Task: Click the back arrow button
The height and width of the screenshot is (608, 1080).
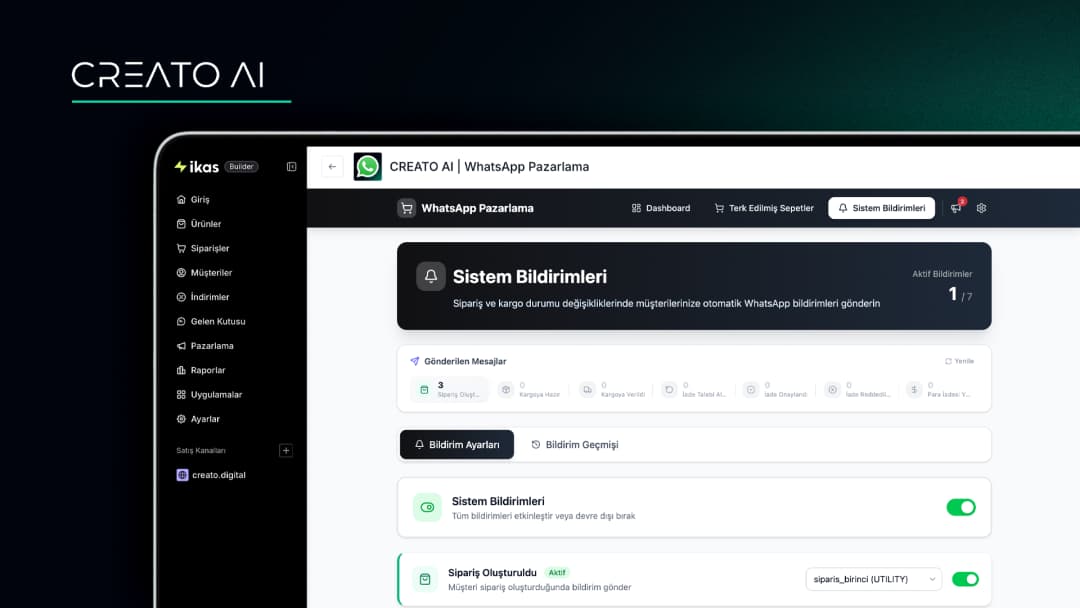Action: point(332,167)
